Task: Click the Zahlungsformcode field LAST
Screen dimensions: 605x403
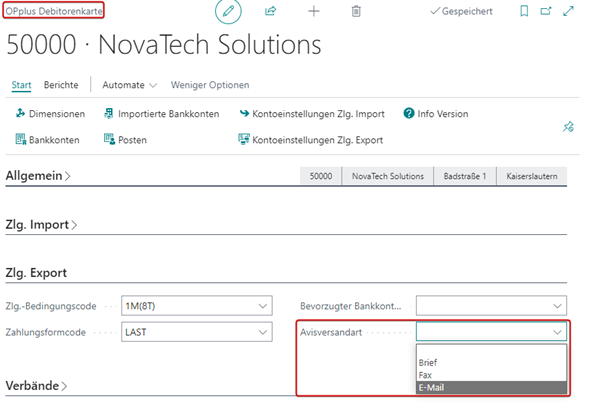Action: coord(197,332)
